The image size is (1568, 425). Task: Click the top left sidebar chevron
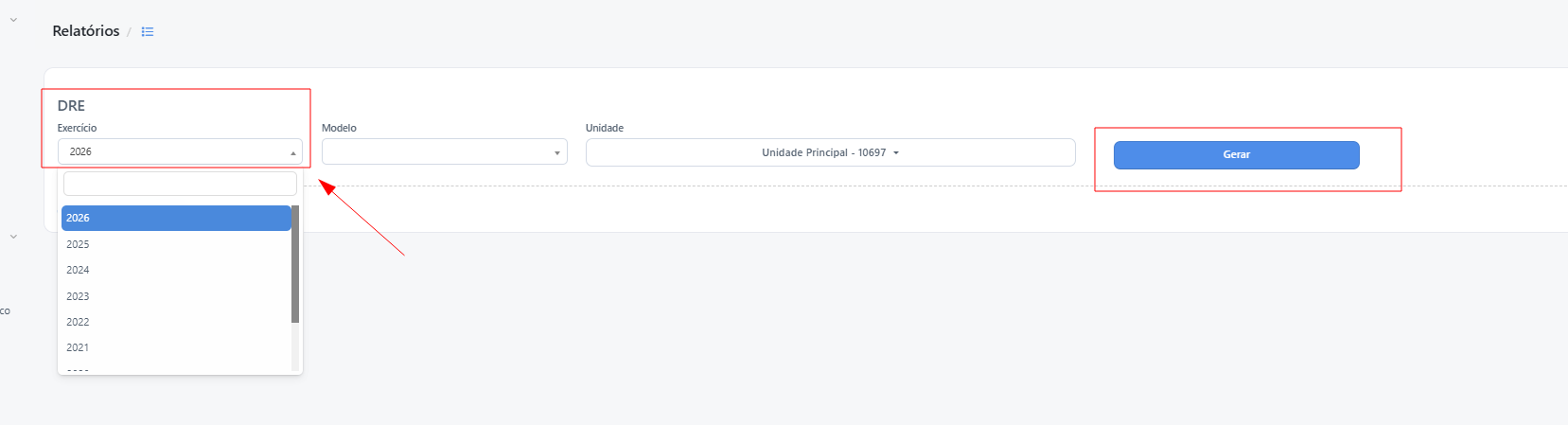(13, 19)
